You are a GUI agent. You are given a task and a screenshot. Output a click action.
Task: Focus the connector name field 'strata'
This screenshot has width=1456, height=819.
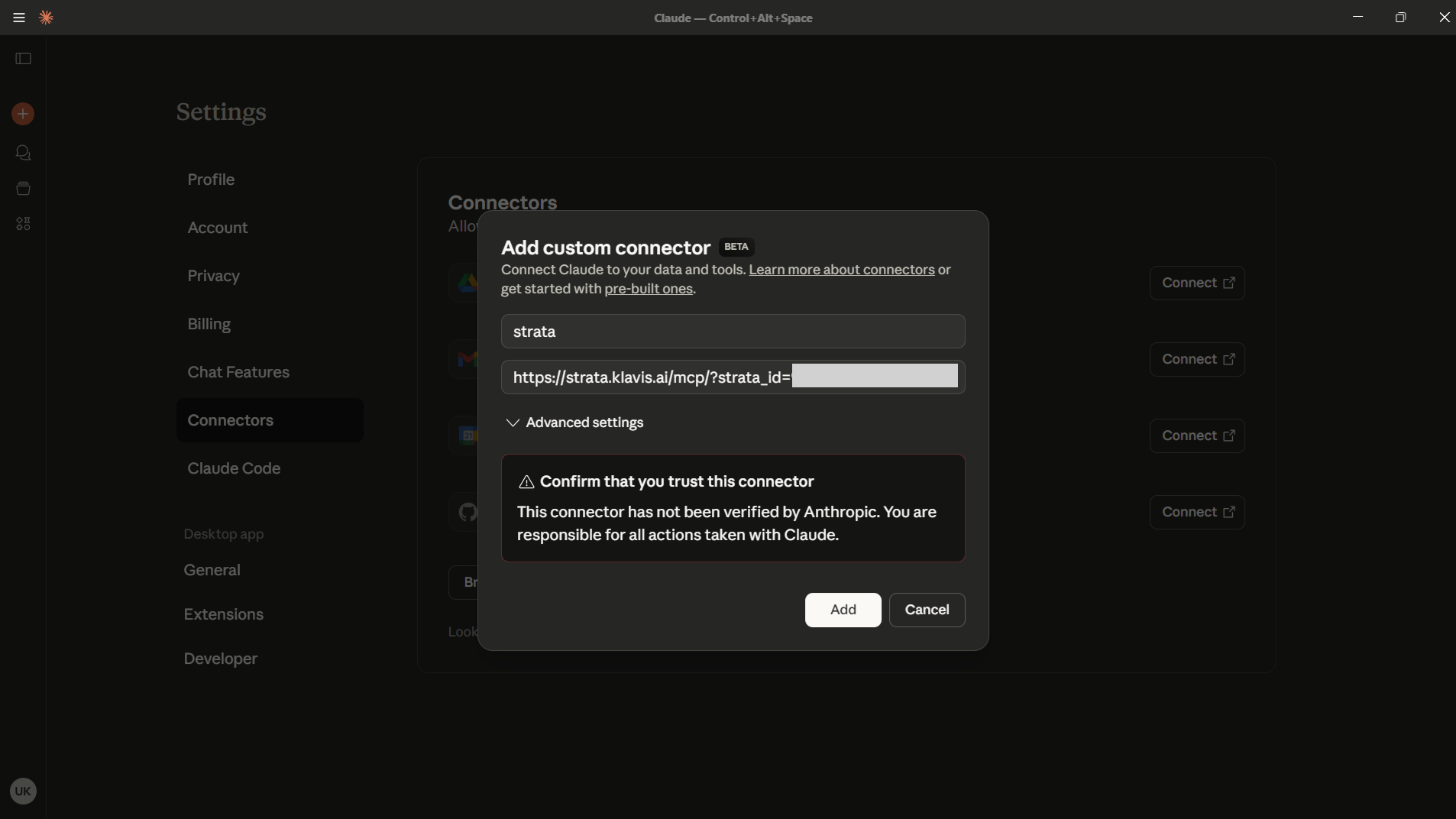pyautogui.click(x=733, y=332)
